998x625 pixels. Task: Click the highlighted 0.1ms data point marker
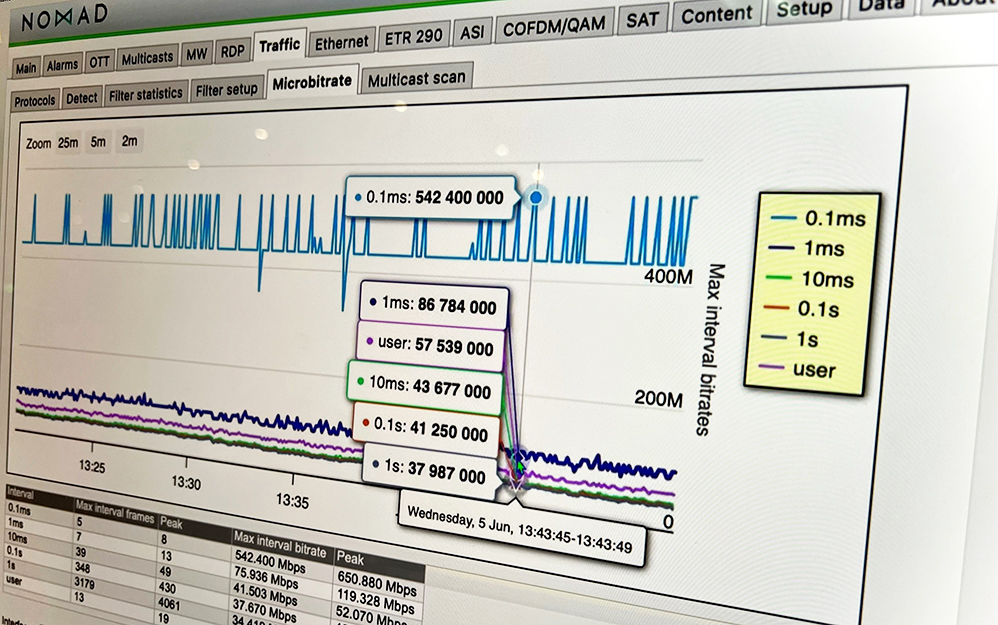click(536, 198)
